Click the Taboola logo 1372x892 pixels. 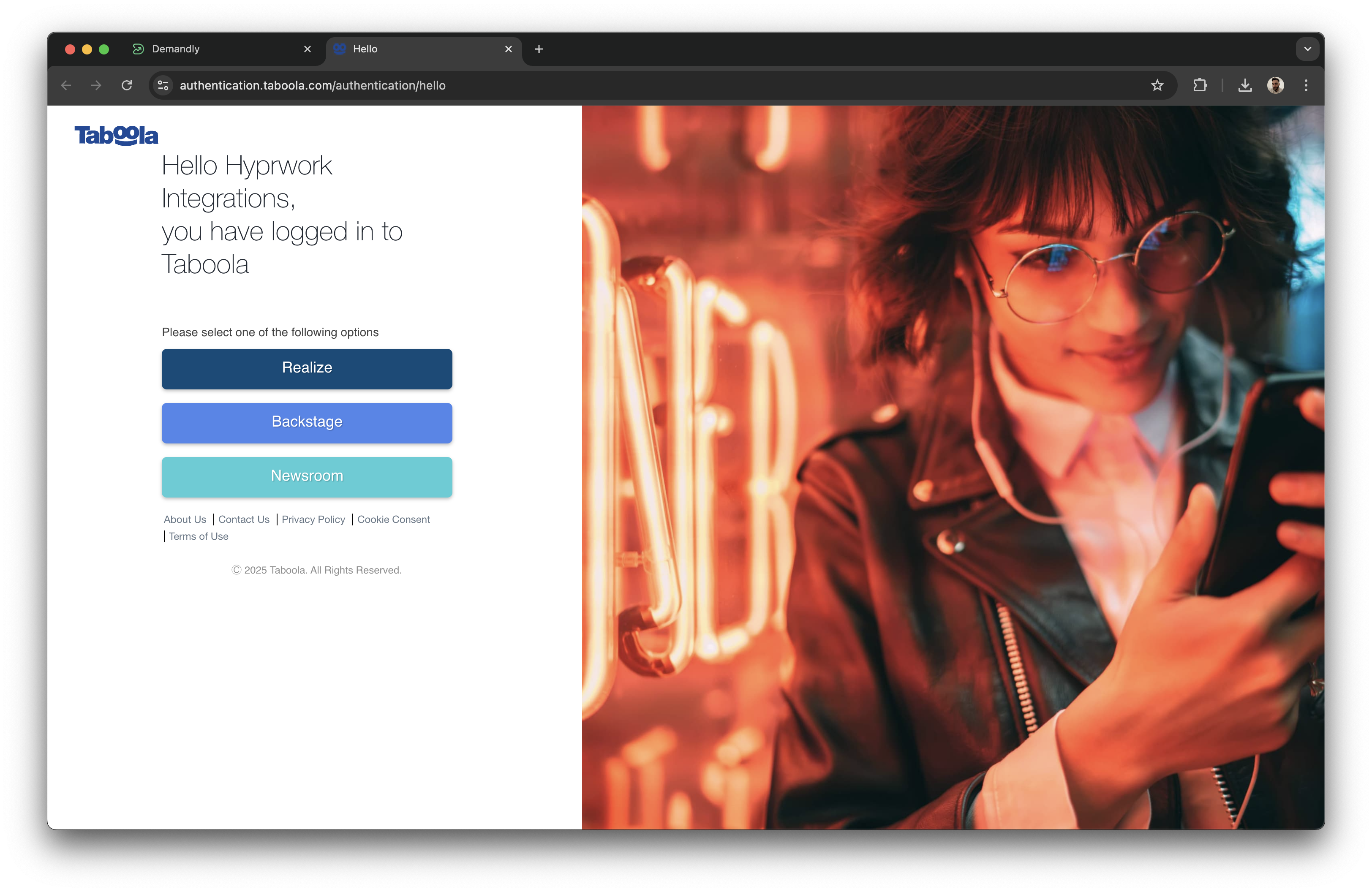tap(116, 136)
